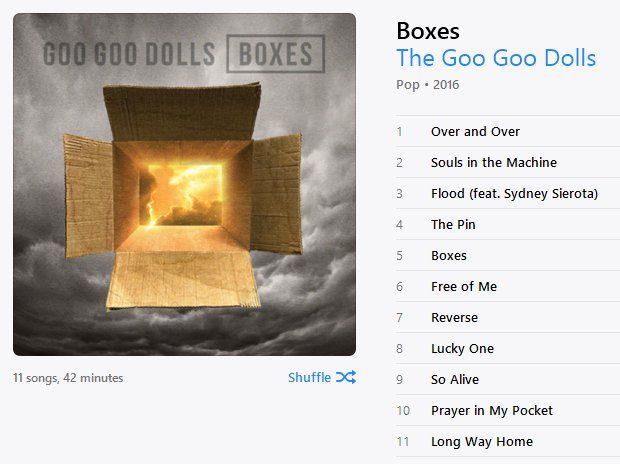This screenshot has width=620, height=464.
Task: Click the 11 songs, 42 minutes label
Action: click(68, 378)
